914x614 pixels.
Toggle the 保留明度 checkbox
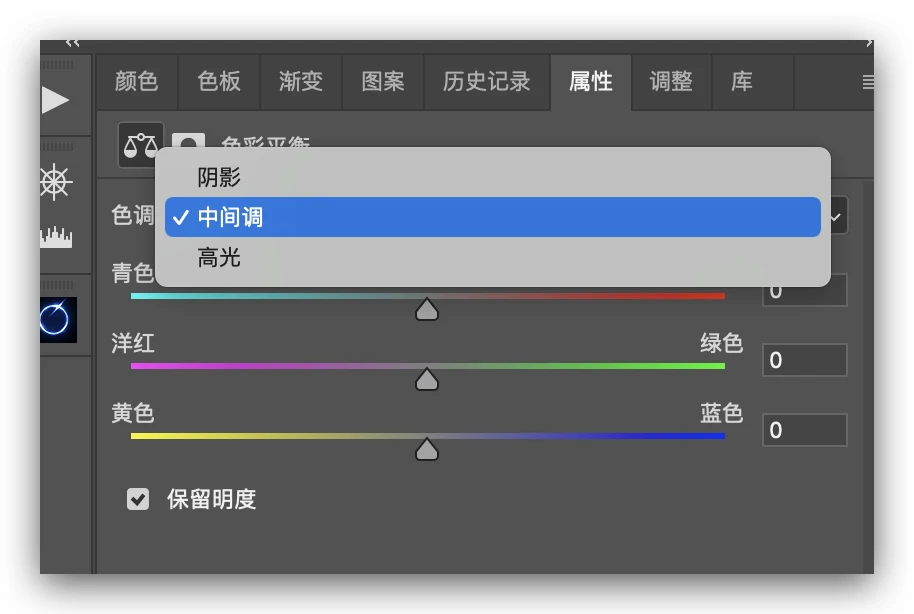pos(138,499)
